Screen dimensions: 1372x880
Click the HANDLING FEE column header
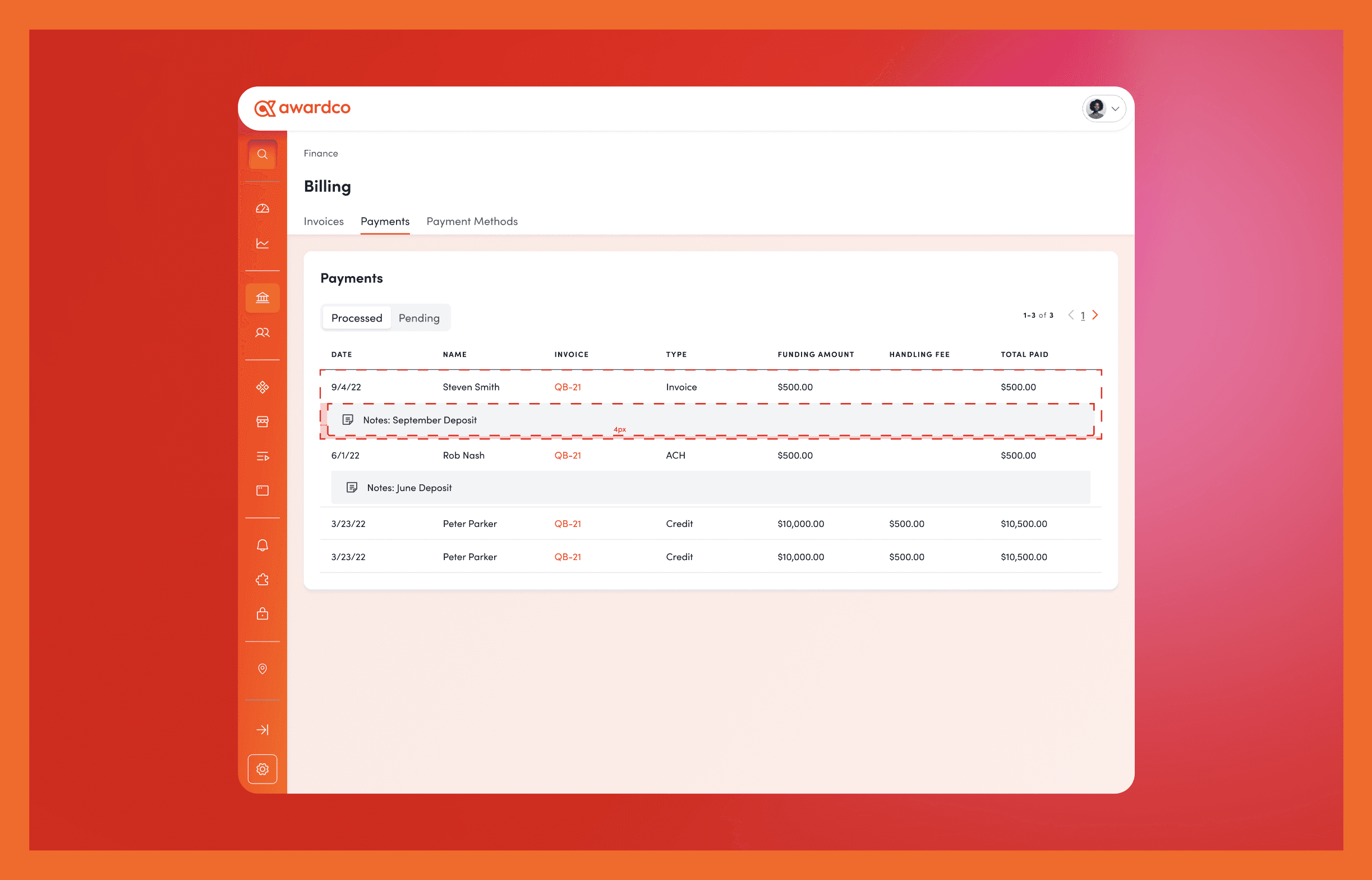click(920, 355)
